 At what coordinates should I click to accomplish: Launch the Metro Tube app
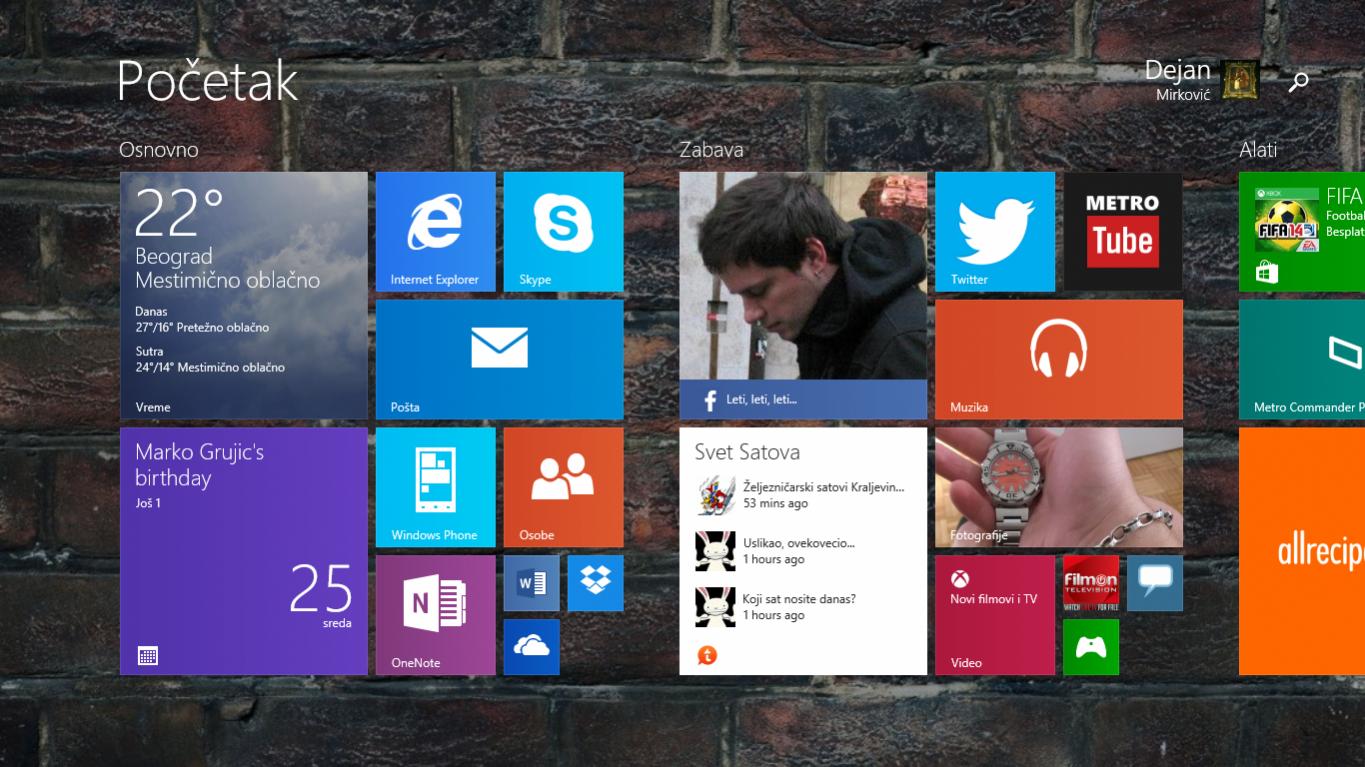[1122, 231]
